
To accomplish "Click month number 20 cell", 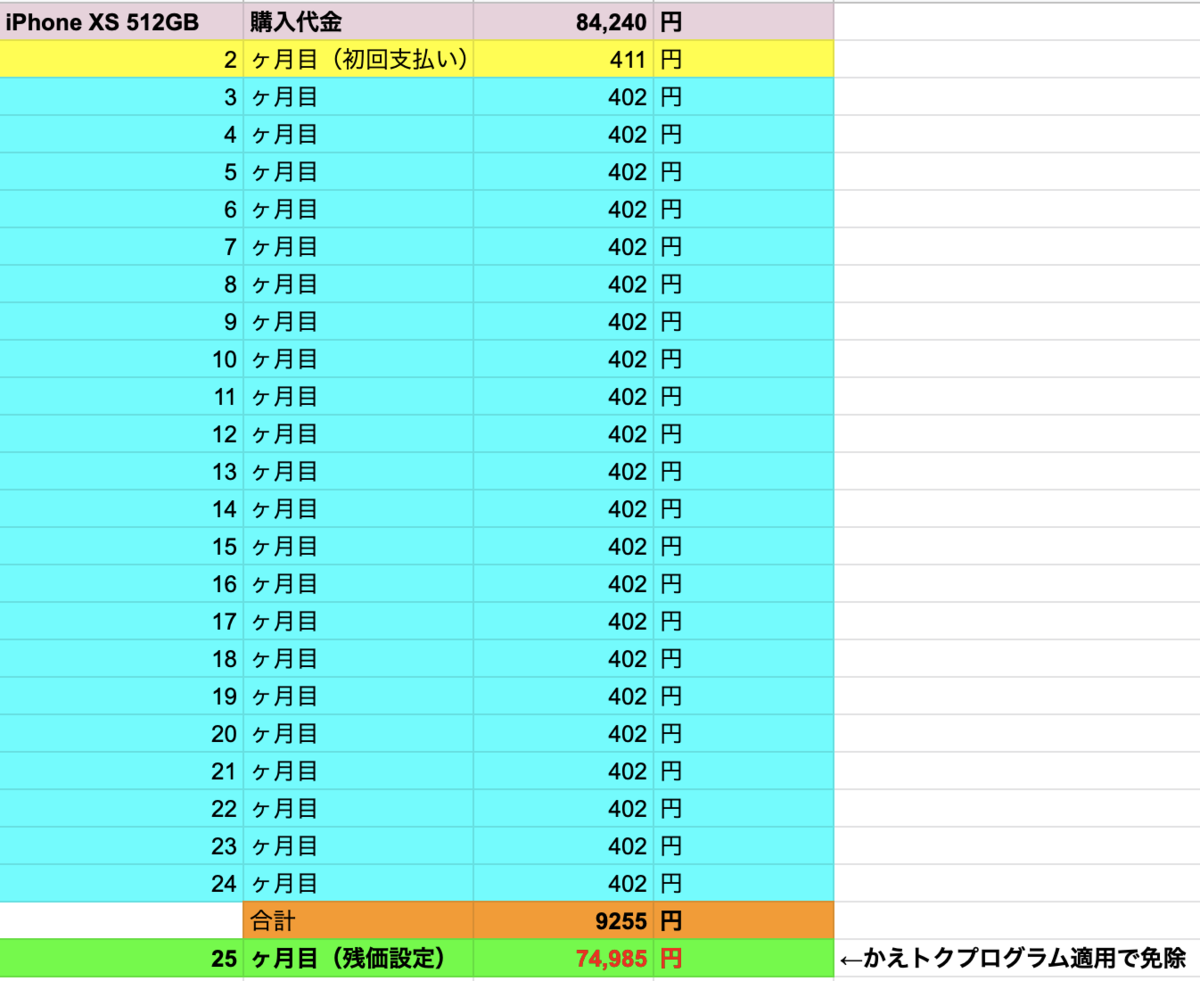I will click(x=121, y=735).
